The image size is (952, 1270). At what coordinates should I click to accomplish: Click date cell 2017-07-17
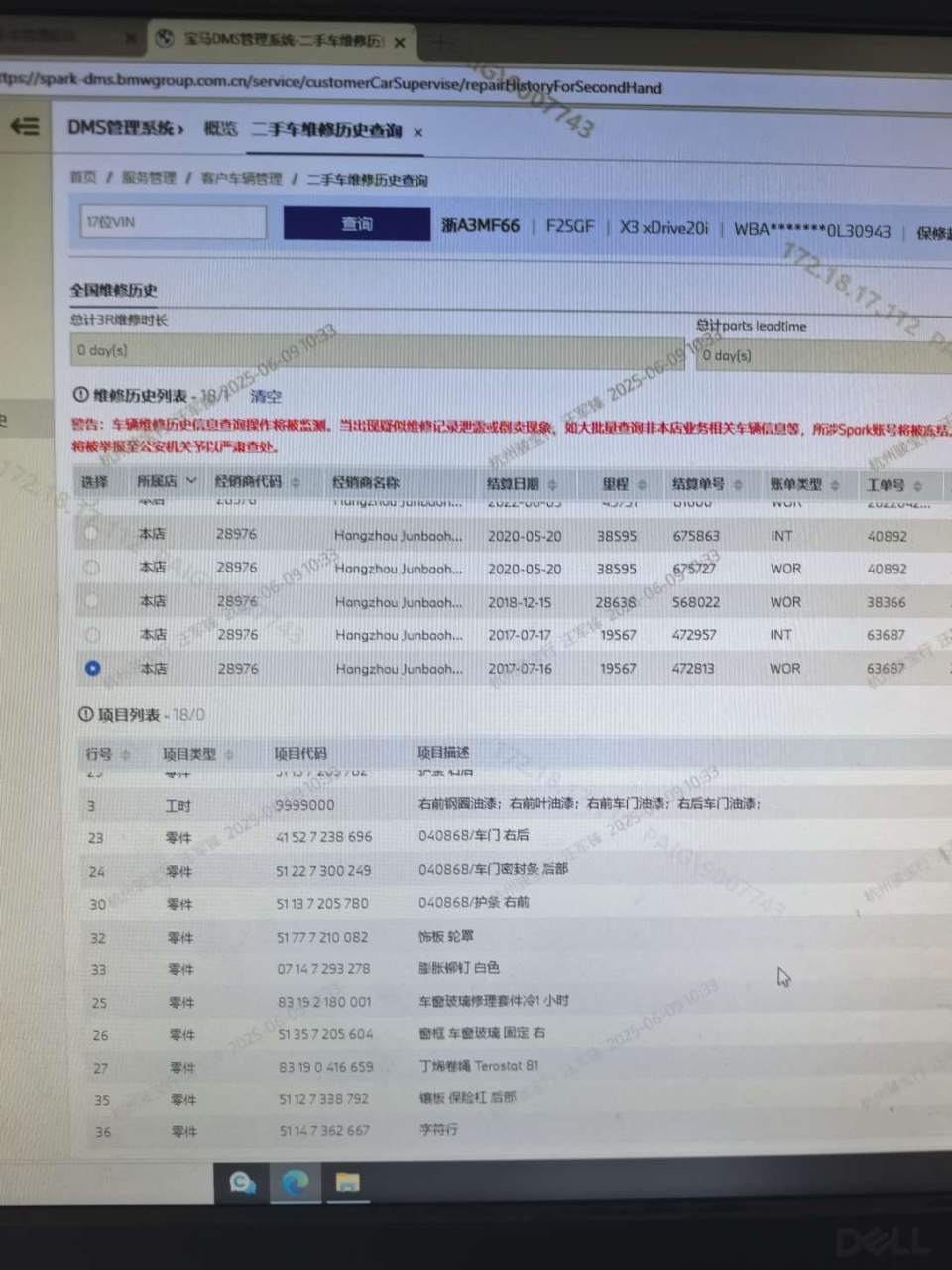click(x=520, y=635)
